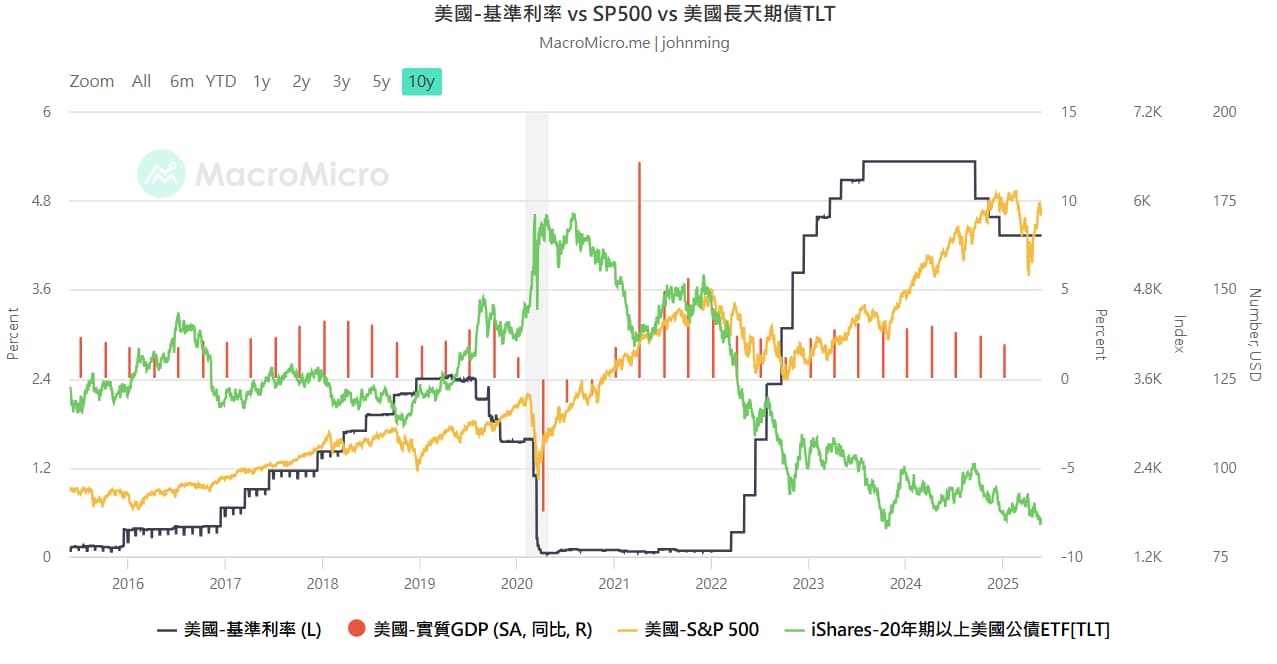Pick the 5y zoom range

tap(381, 82)
